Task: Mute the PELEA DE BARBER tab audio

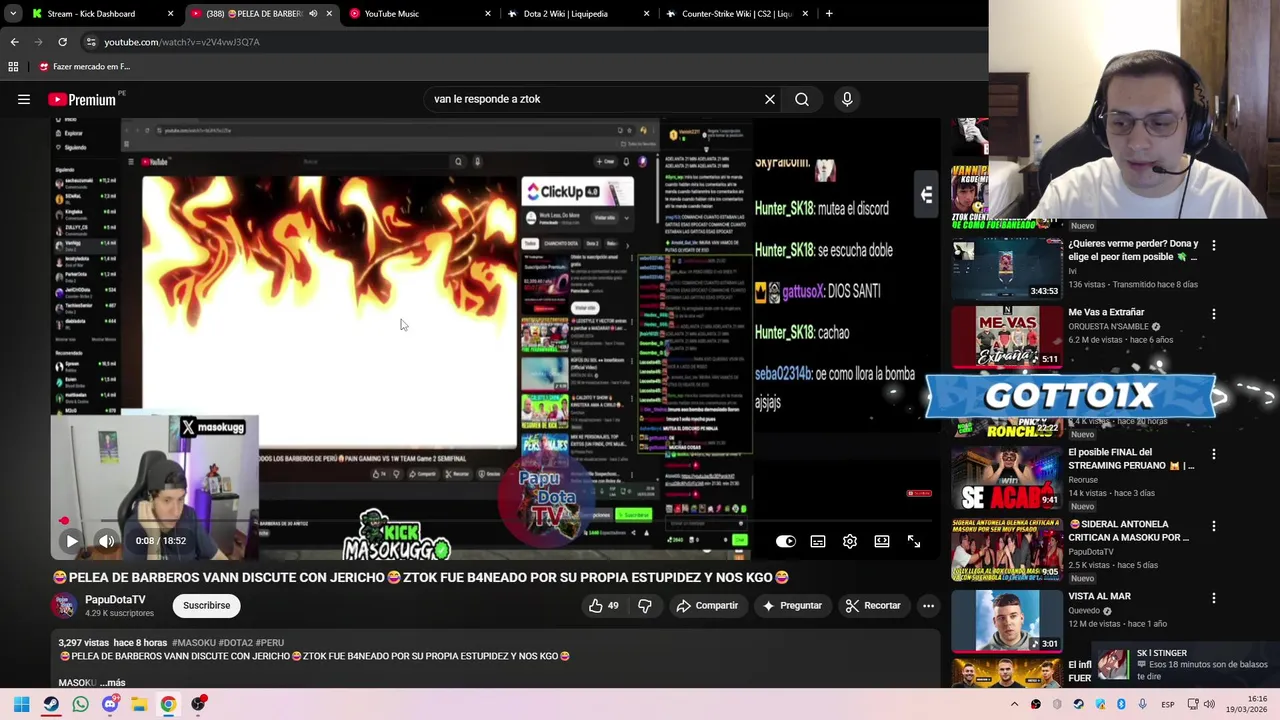Action: (313, 14)
